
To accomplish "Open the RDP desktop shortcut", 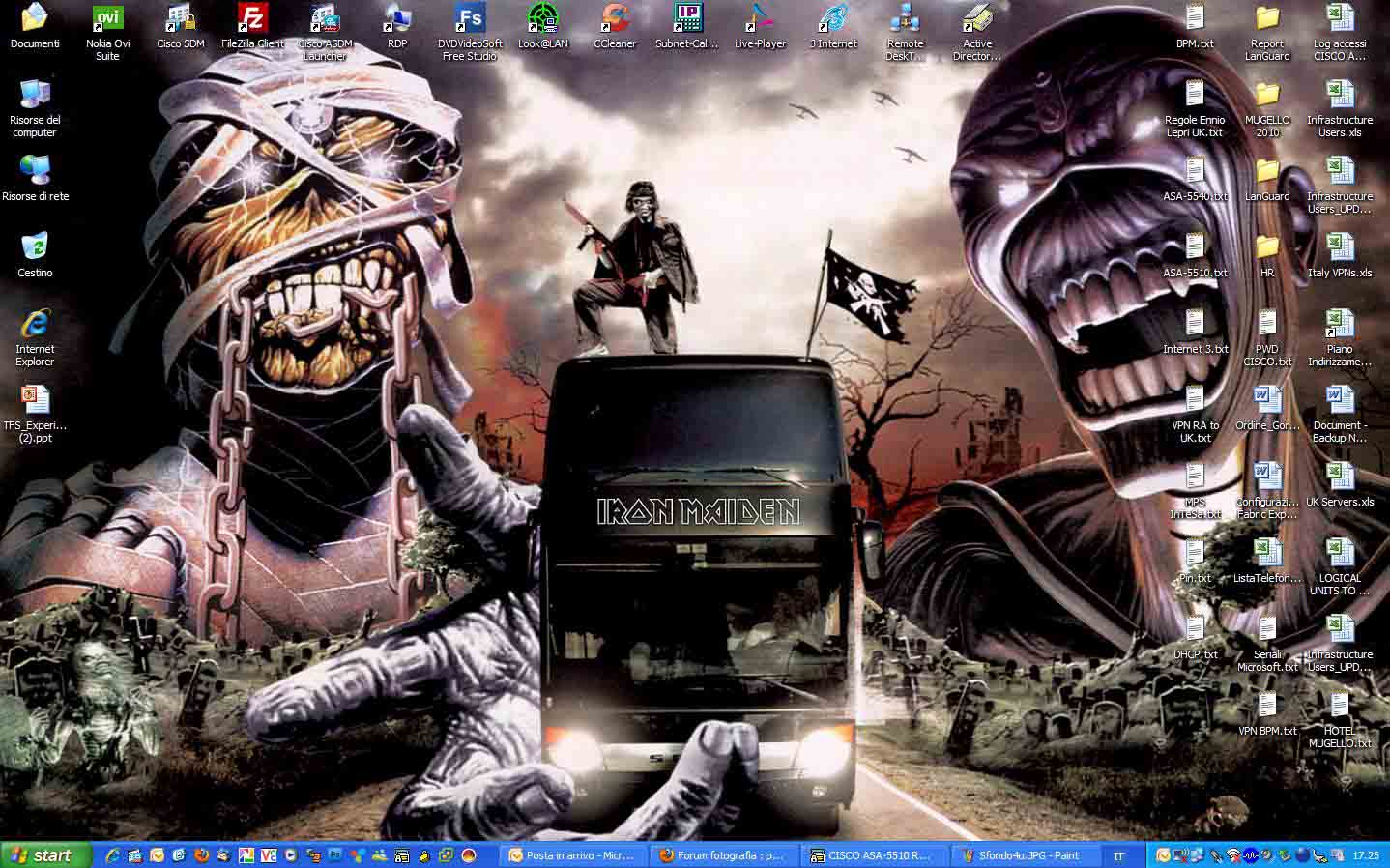I will (397, 20).
